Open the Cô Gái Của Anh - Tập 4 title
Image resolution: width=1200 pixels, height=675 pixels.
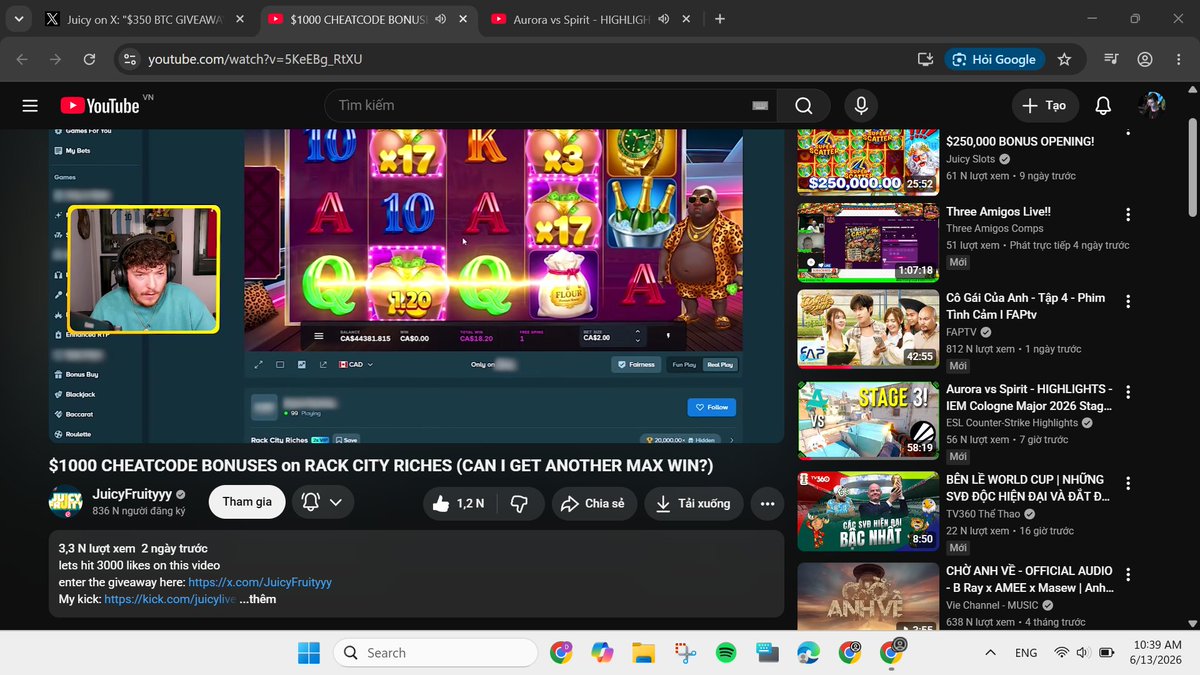[x=1026, y=306]
